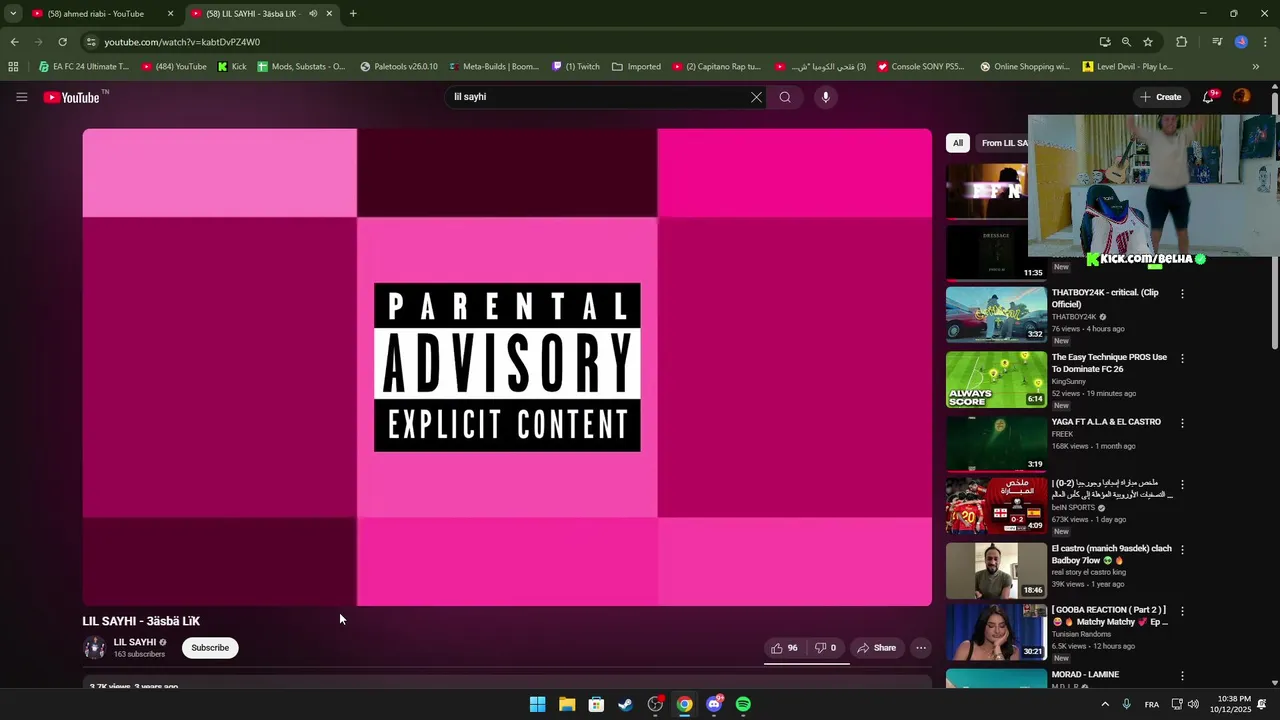This screenshot has height=720, width=1280.
Task: Click the Chrome address bar URL
Action: click(x=182, y=42)
